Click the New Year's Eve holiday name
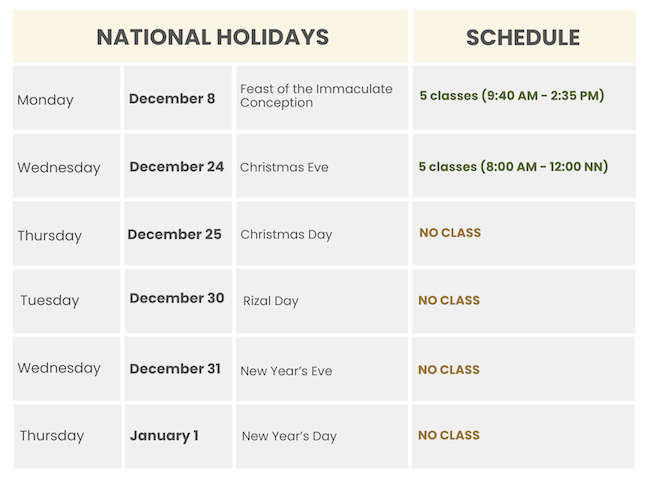 pos(286,371)
